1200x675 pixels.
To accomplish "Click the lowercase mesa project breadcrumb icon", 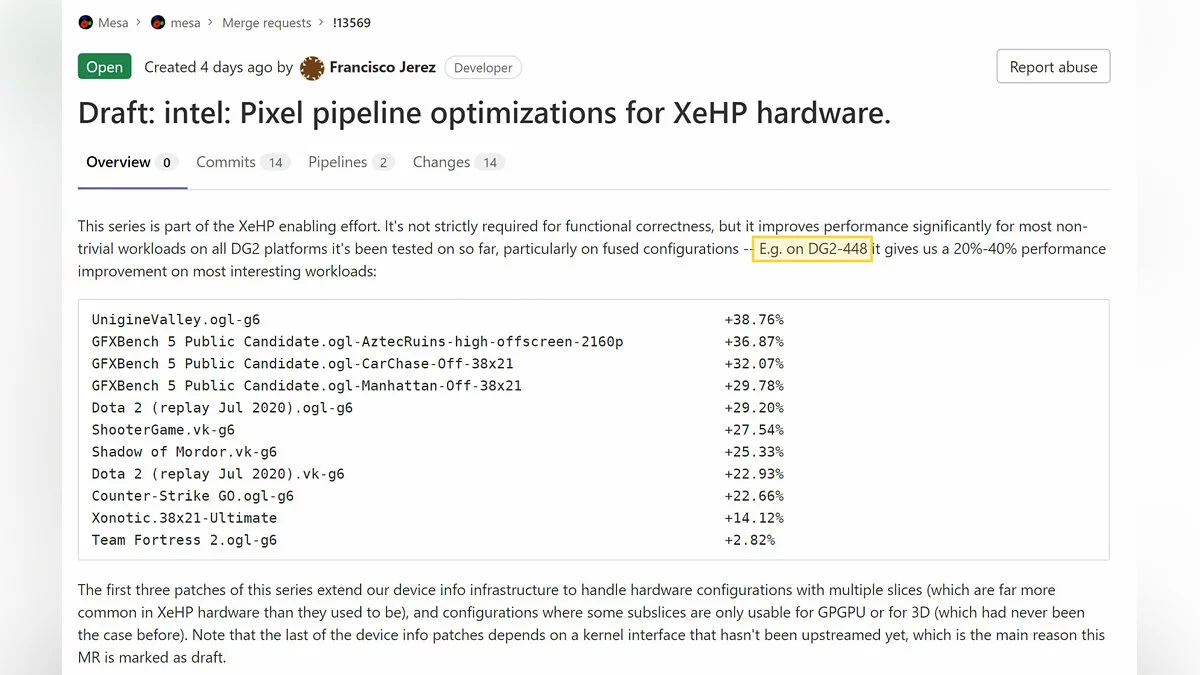I will coord(158,22).
